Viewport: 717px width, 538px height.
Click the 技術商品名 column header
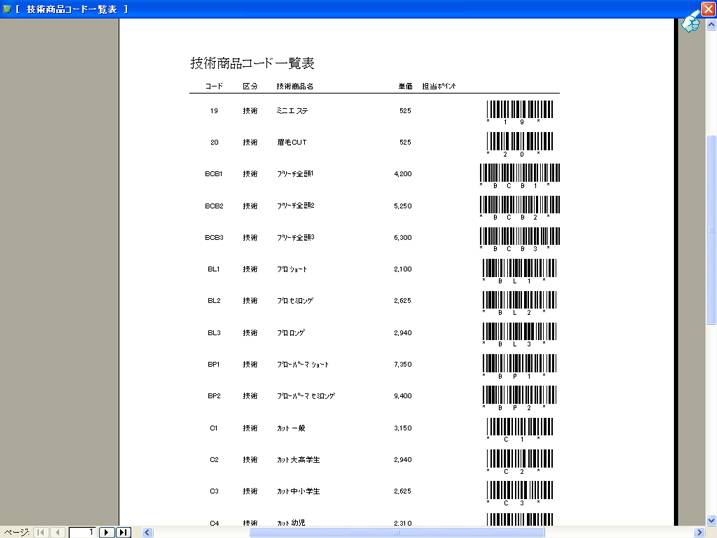pyautogui.click(x=294, y=86)
